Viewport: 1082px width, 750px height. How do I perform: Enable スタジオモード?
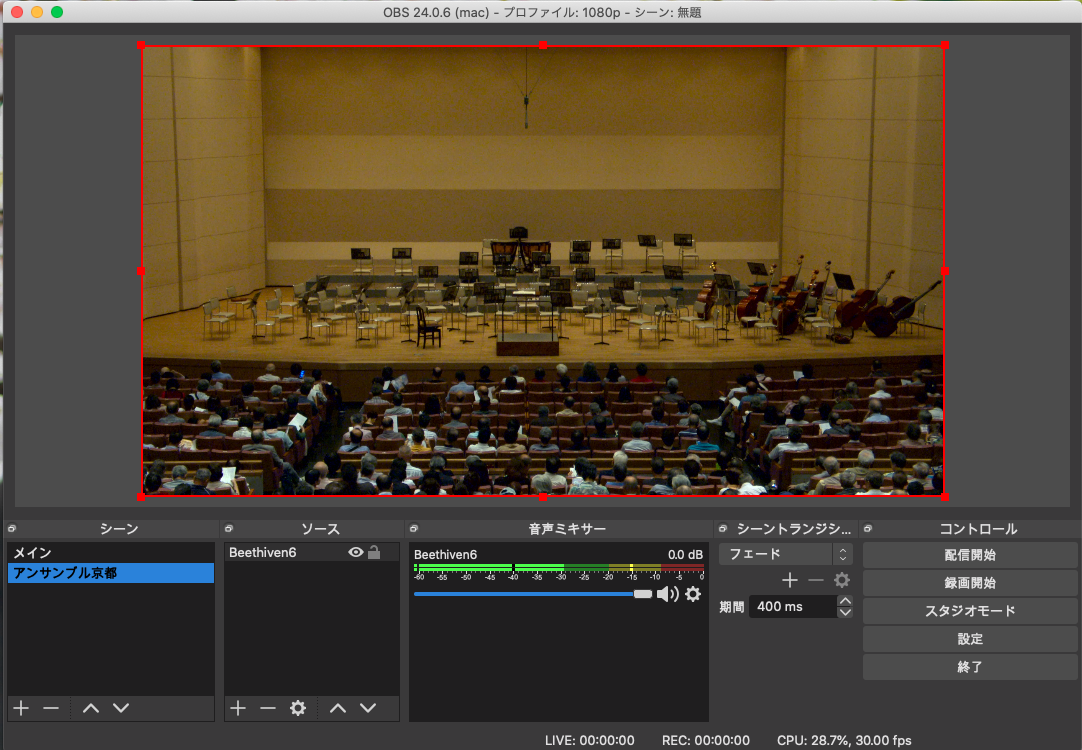point(970,611)
